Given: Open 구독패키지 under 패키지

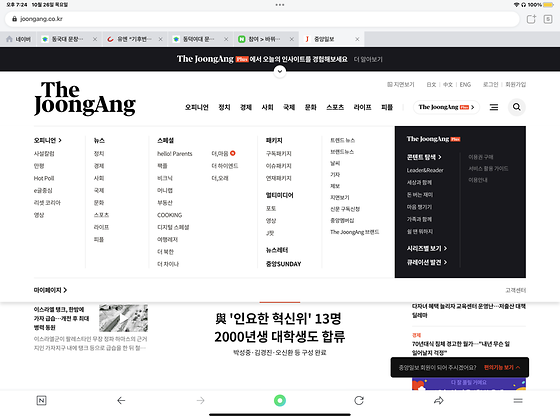Looking at the screenshot, I should point(279,154).
